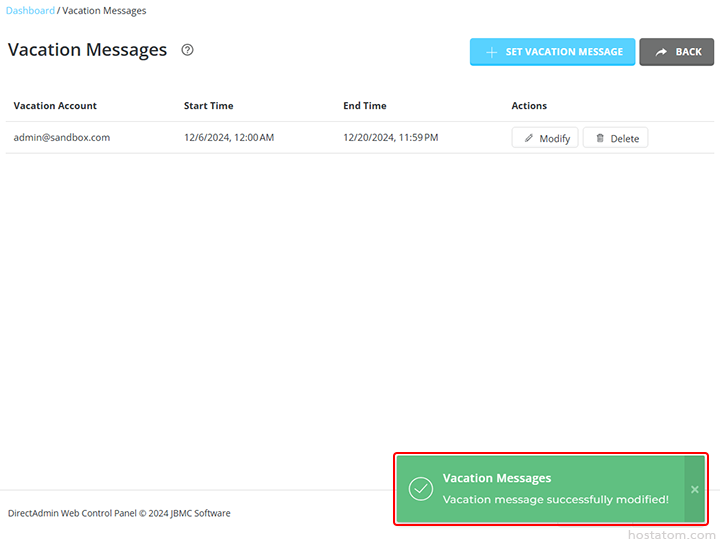The image size is (720, 543).
Task: Click the arrow icon on the Back button
Action: coord(661,52)
